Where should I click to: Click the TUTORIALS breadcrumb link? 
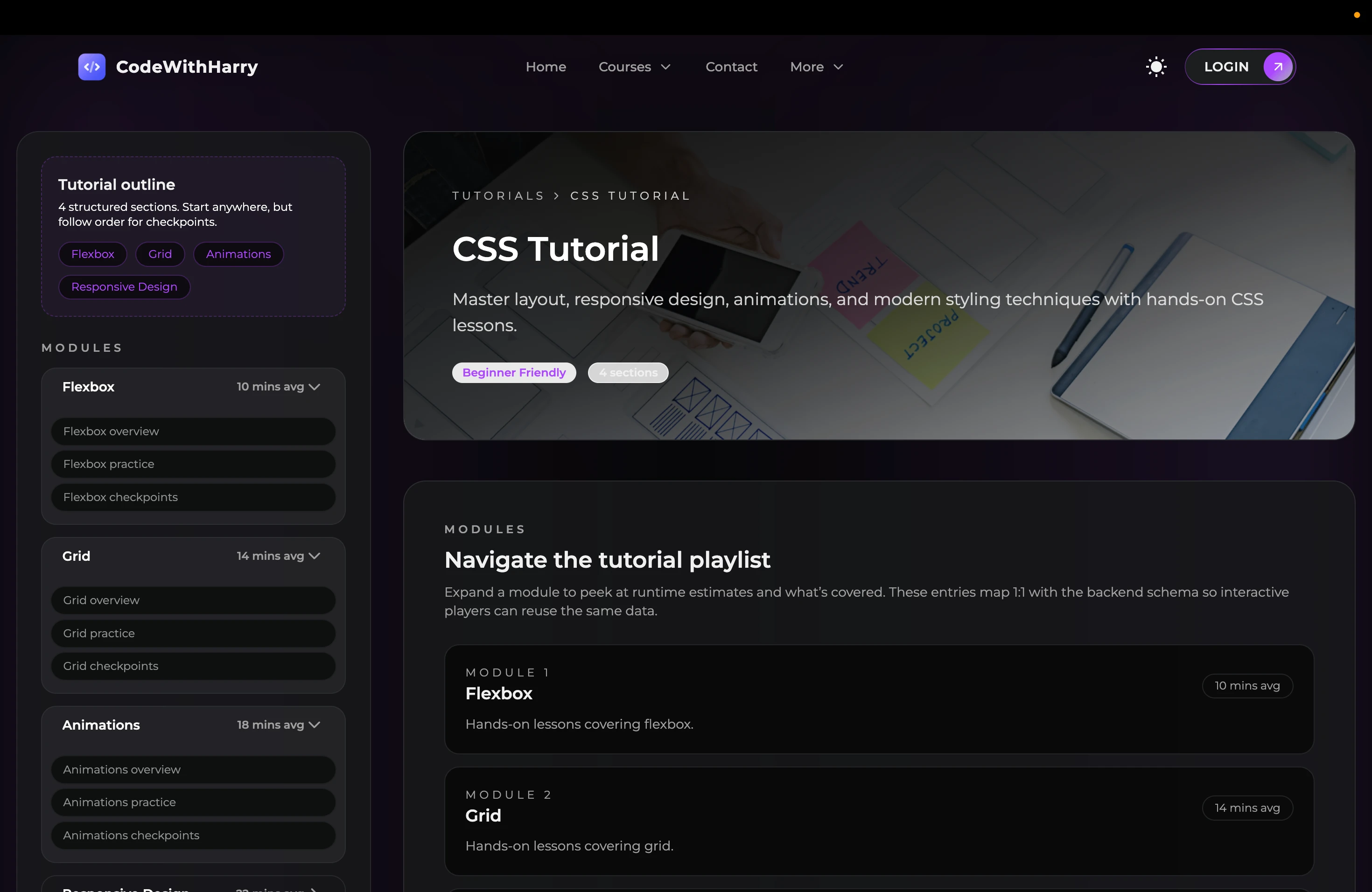click(x=498, y=195)
